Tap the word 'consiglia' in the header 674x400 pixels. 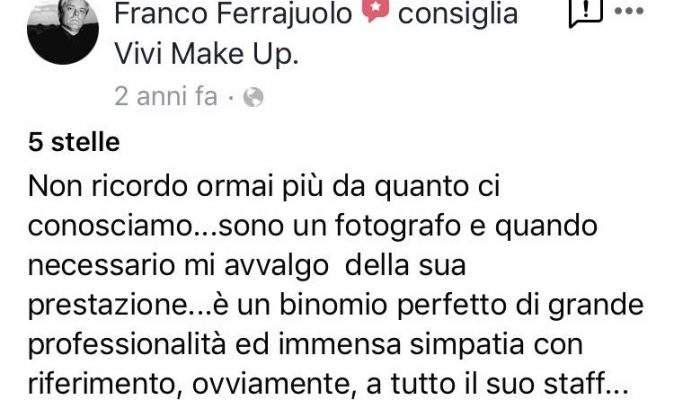click(x=458, y=14)
